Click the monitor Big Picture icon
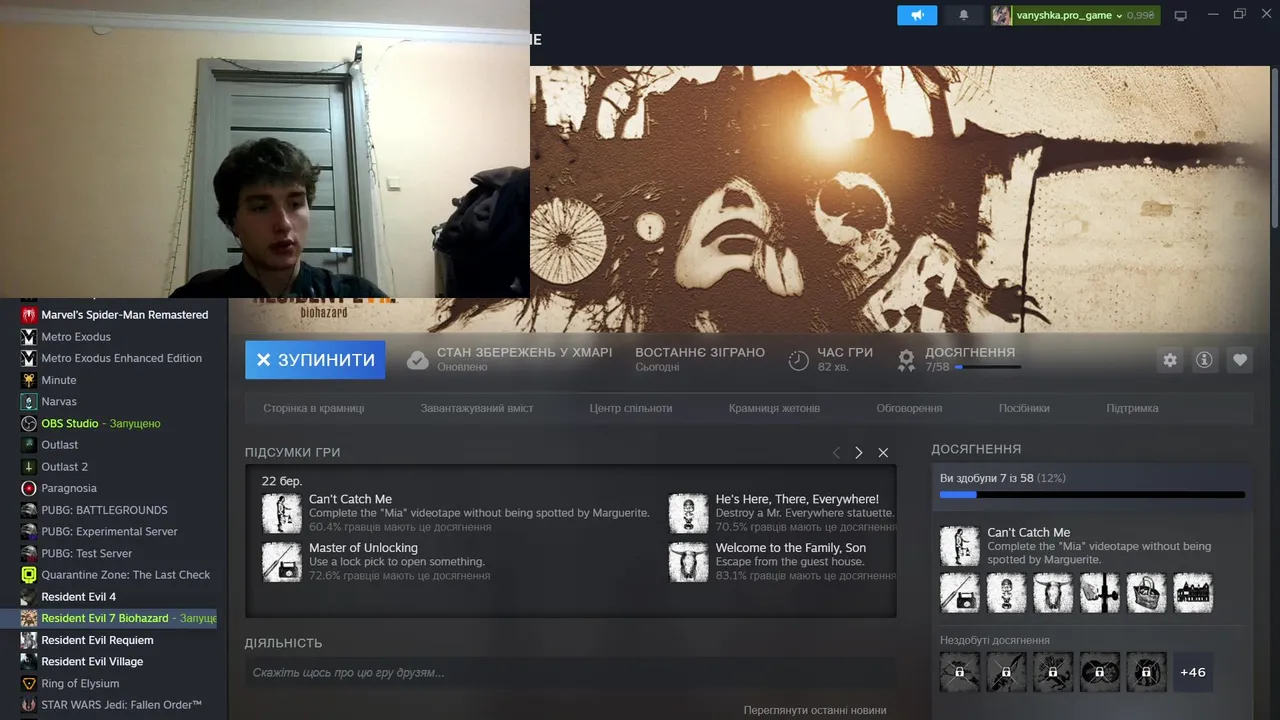This screenshot has width=1280, height=720. [1180, 15]
